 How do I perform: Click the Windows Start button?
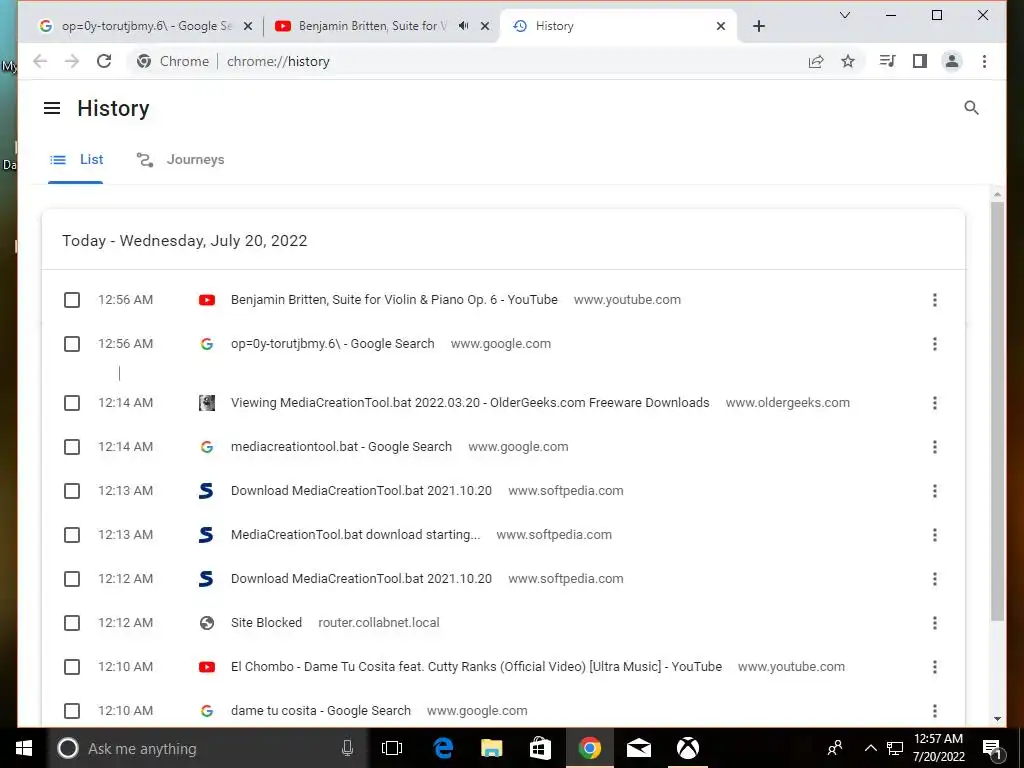pos(23,748)
